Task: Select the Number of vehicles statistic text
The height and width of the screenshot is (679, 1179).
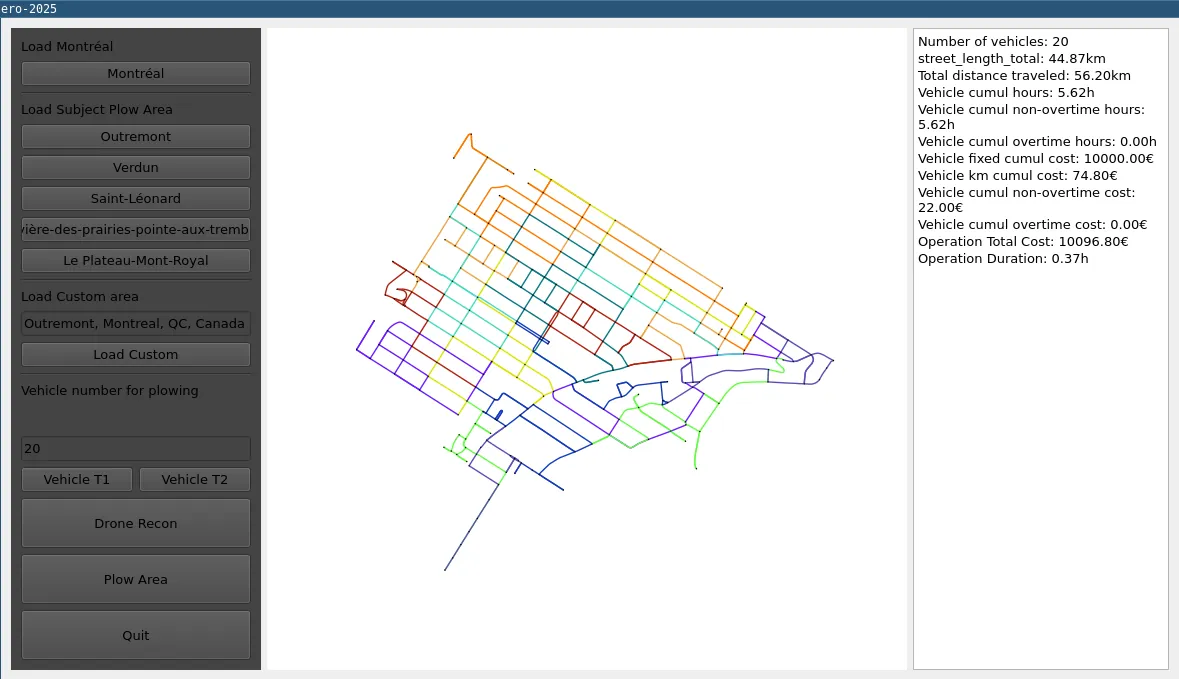Action: (993, 41)
